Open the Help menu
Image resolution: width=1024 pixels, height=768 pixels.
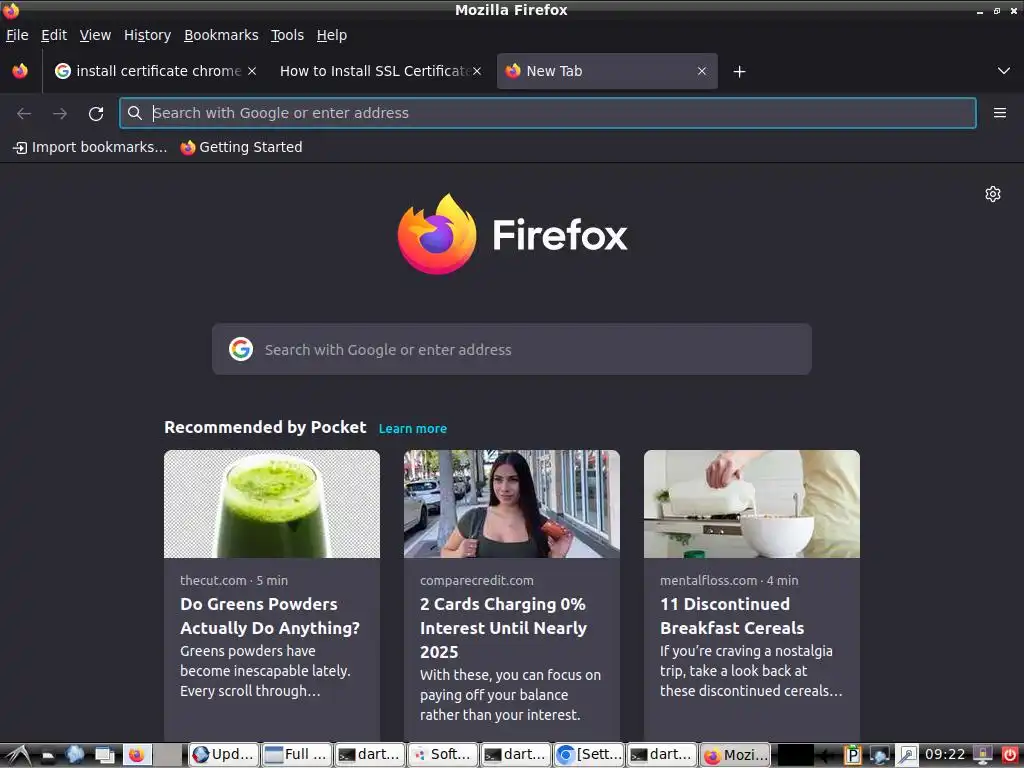coord(332,35)
